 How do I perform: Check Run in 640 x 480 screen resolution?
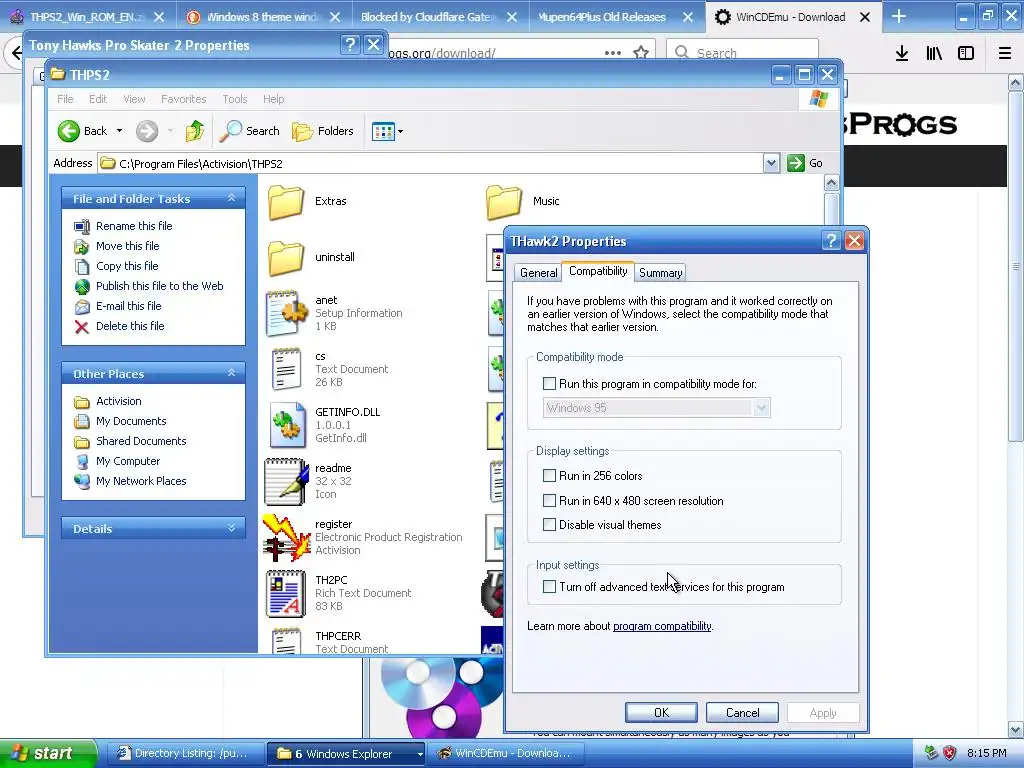(549, 501)
